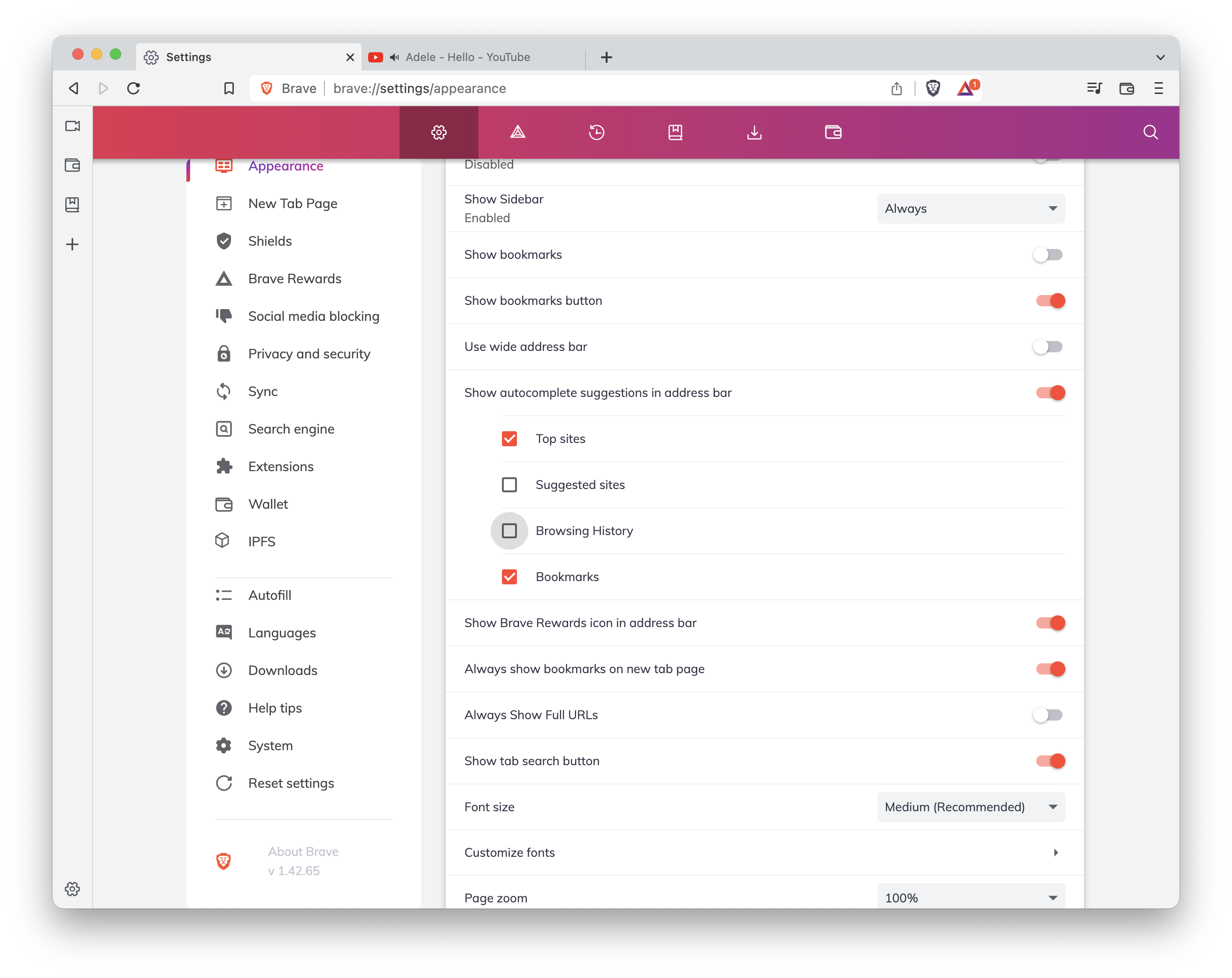The width and height of the screenshot is (1232, 978).
Task: Select Extensions in the settings menu
Action: [281, 466]
